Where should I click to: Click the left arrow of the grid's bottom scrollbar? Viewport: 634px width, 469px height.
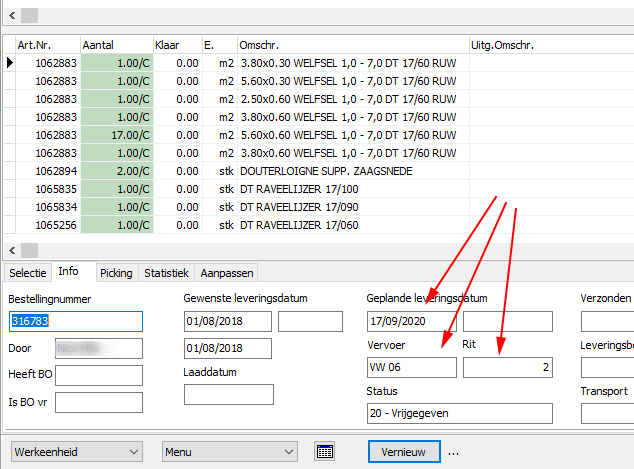12,251
